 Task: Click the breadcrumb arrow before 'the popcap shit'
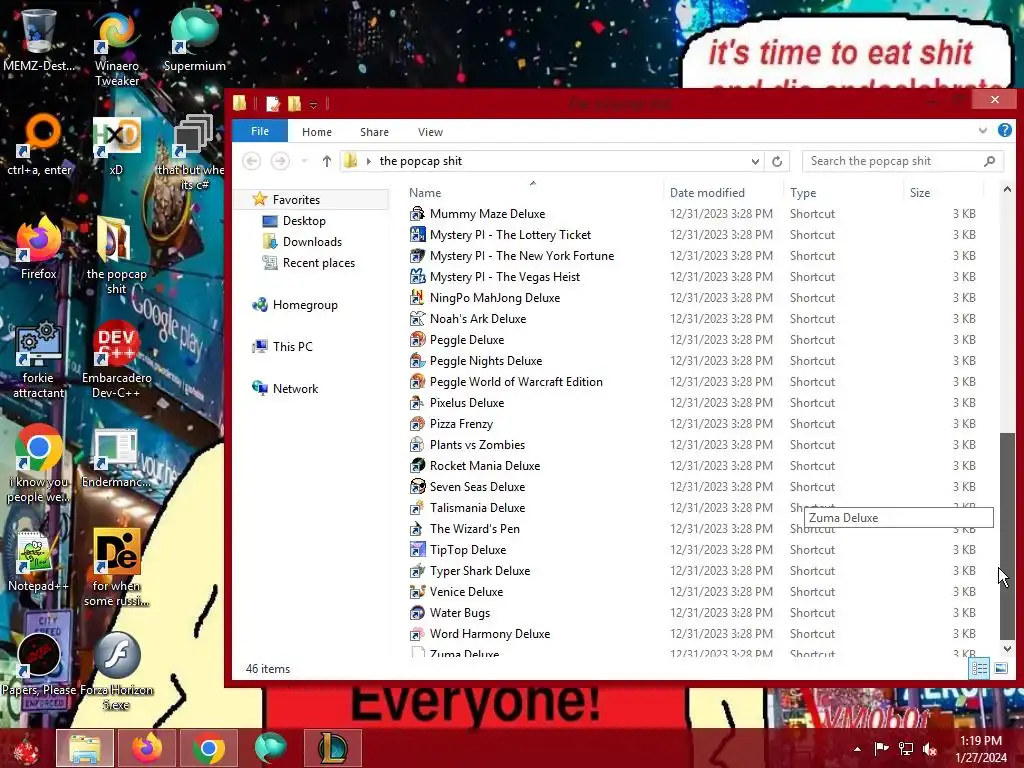[x=368, y=161]
